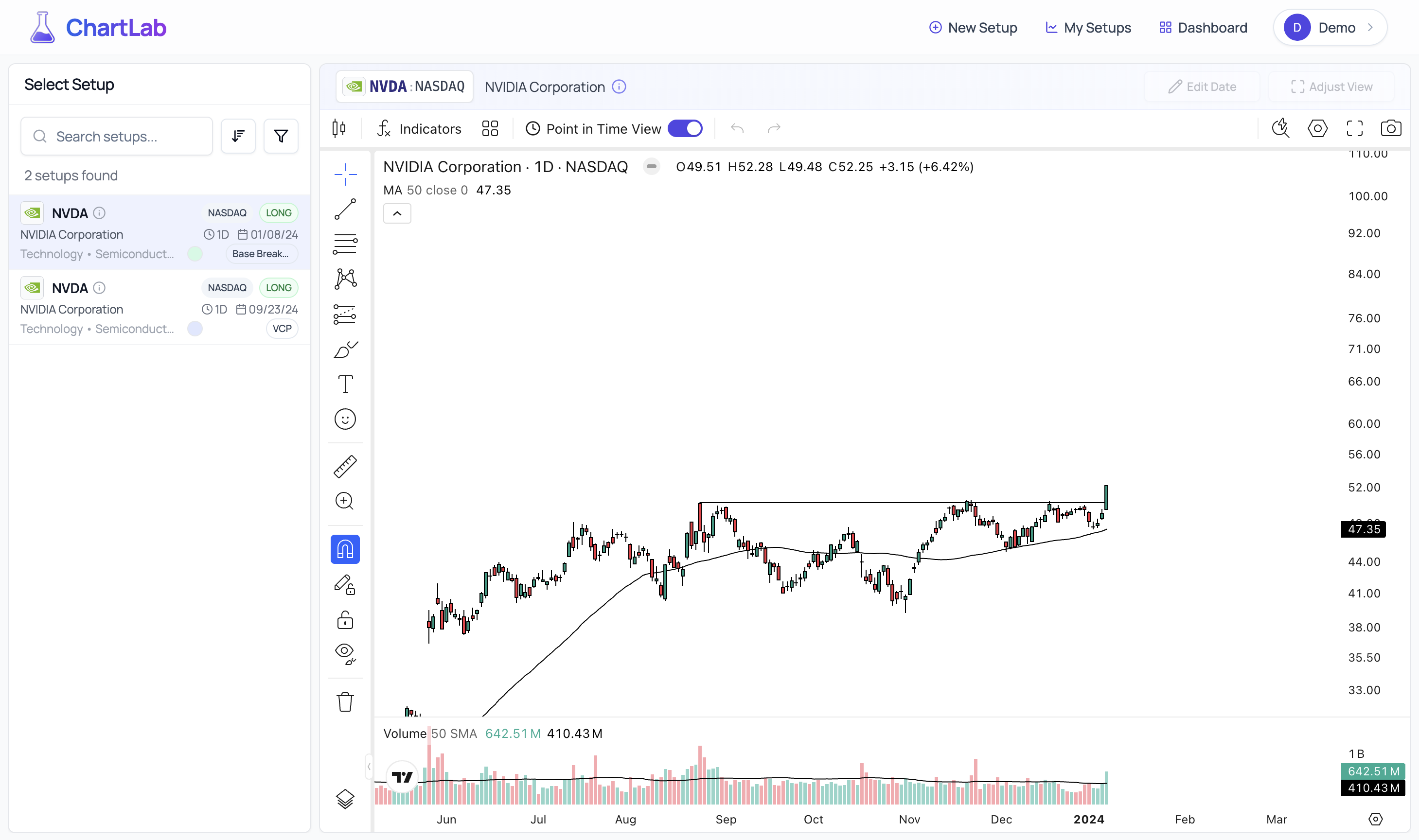1419x840 pixels.
Task: Activate the zoom in tool
Action: [x=345, y=501]
